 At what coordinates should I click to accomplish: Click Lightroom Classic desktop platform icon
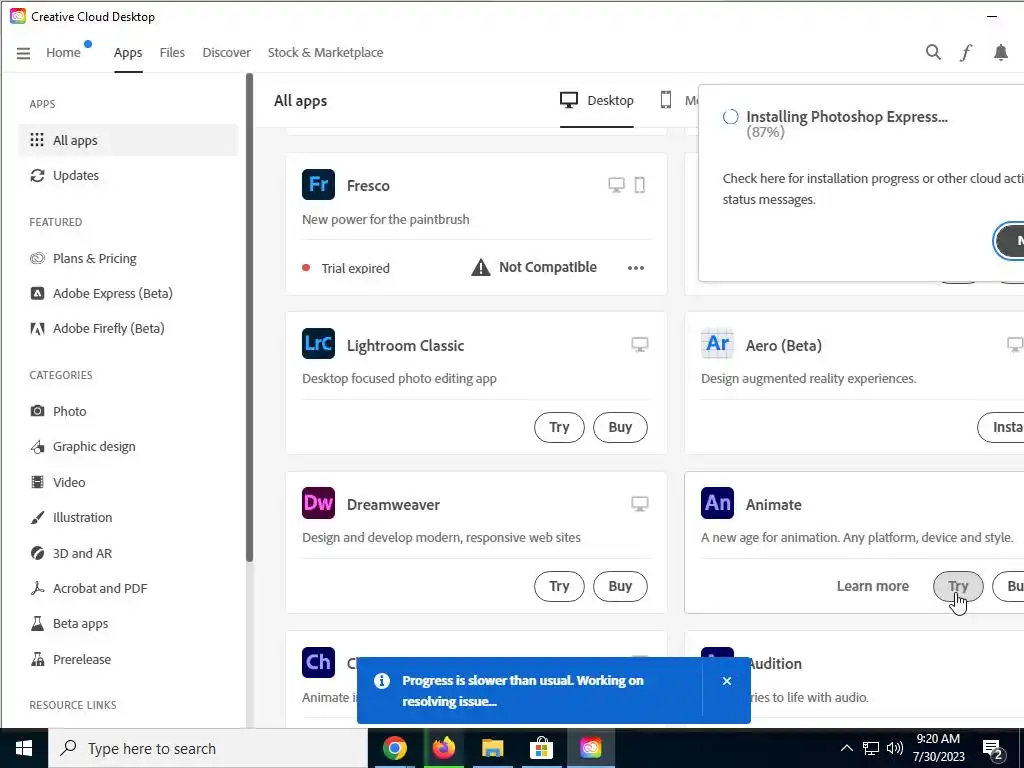[640, 344]
